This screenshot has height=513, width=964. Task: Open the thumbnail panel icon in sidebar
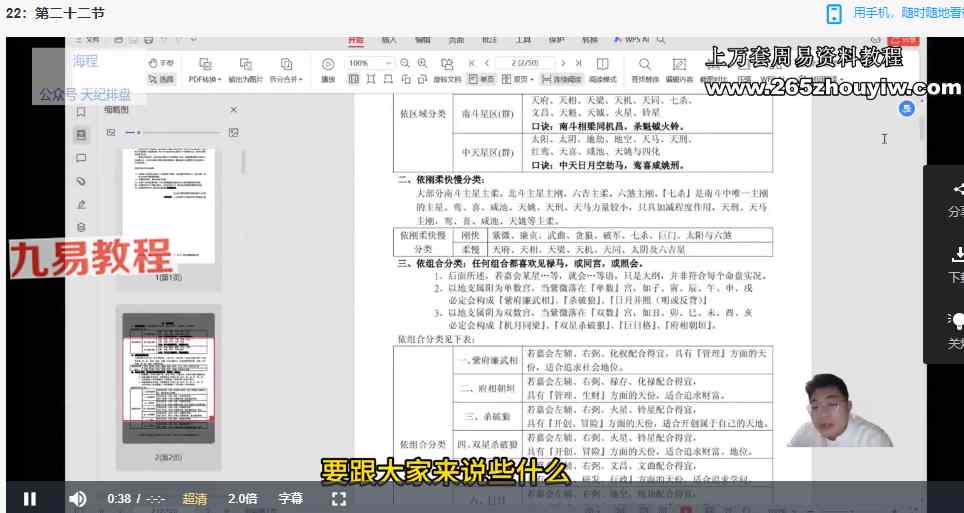click(81, 134)
